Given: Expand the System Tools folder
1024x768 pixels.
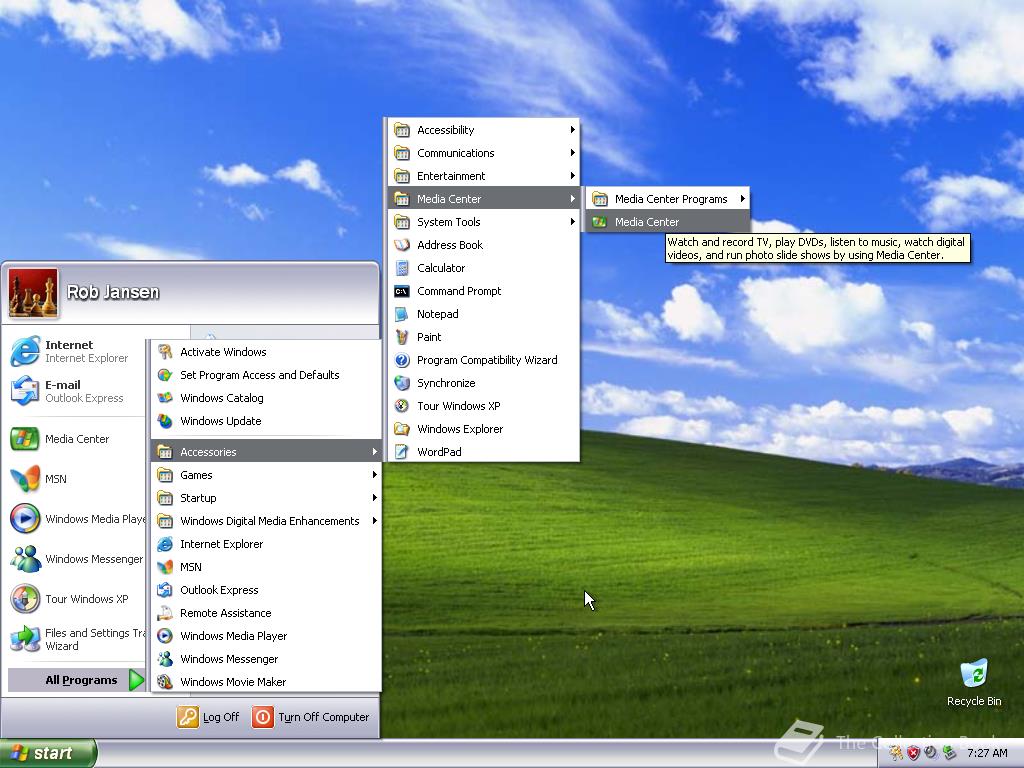Looking at the screenshot, I should (483, 222).
